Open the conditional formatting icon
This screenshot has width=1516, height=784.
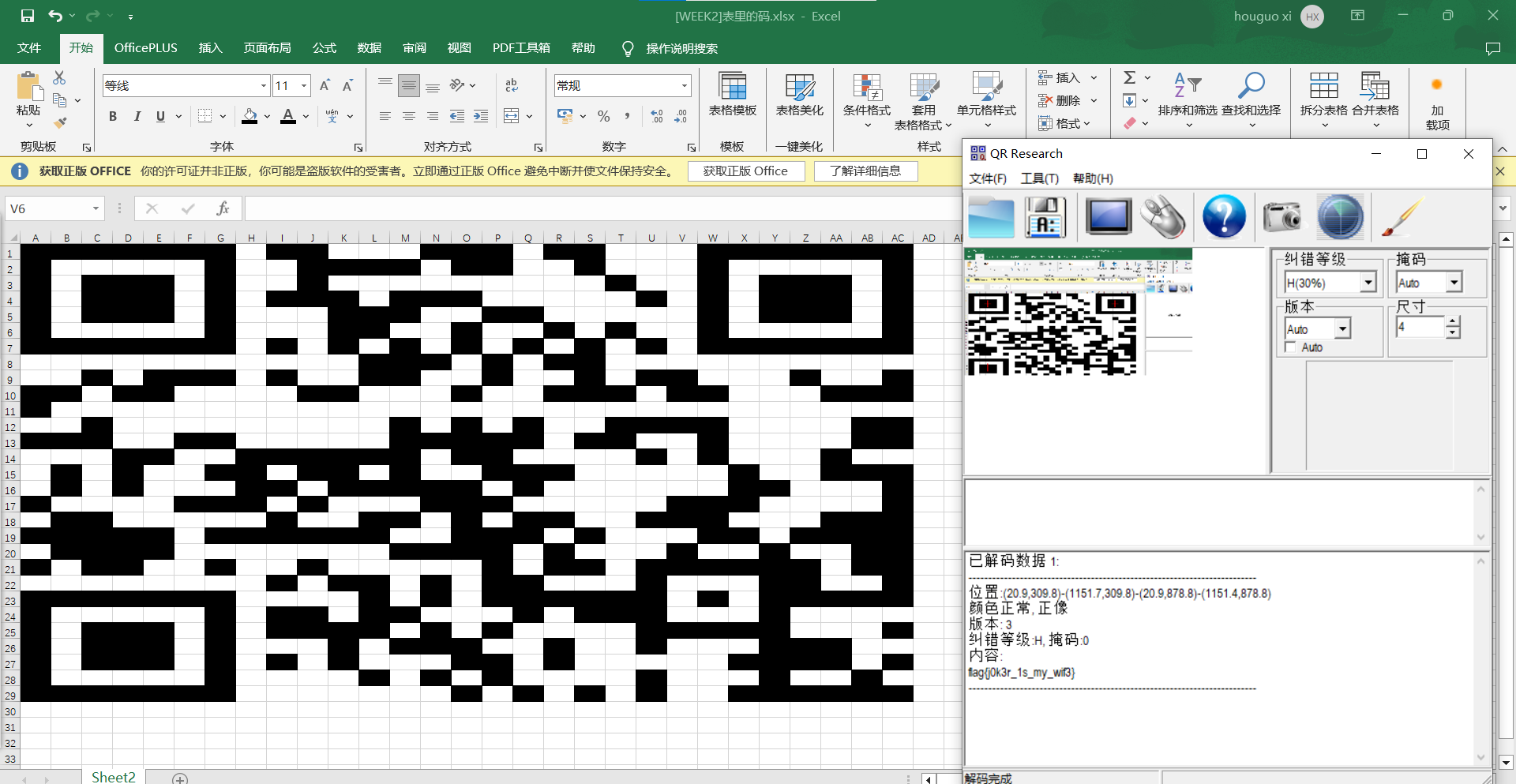click(867, 88)
